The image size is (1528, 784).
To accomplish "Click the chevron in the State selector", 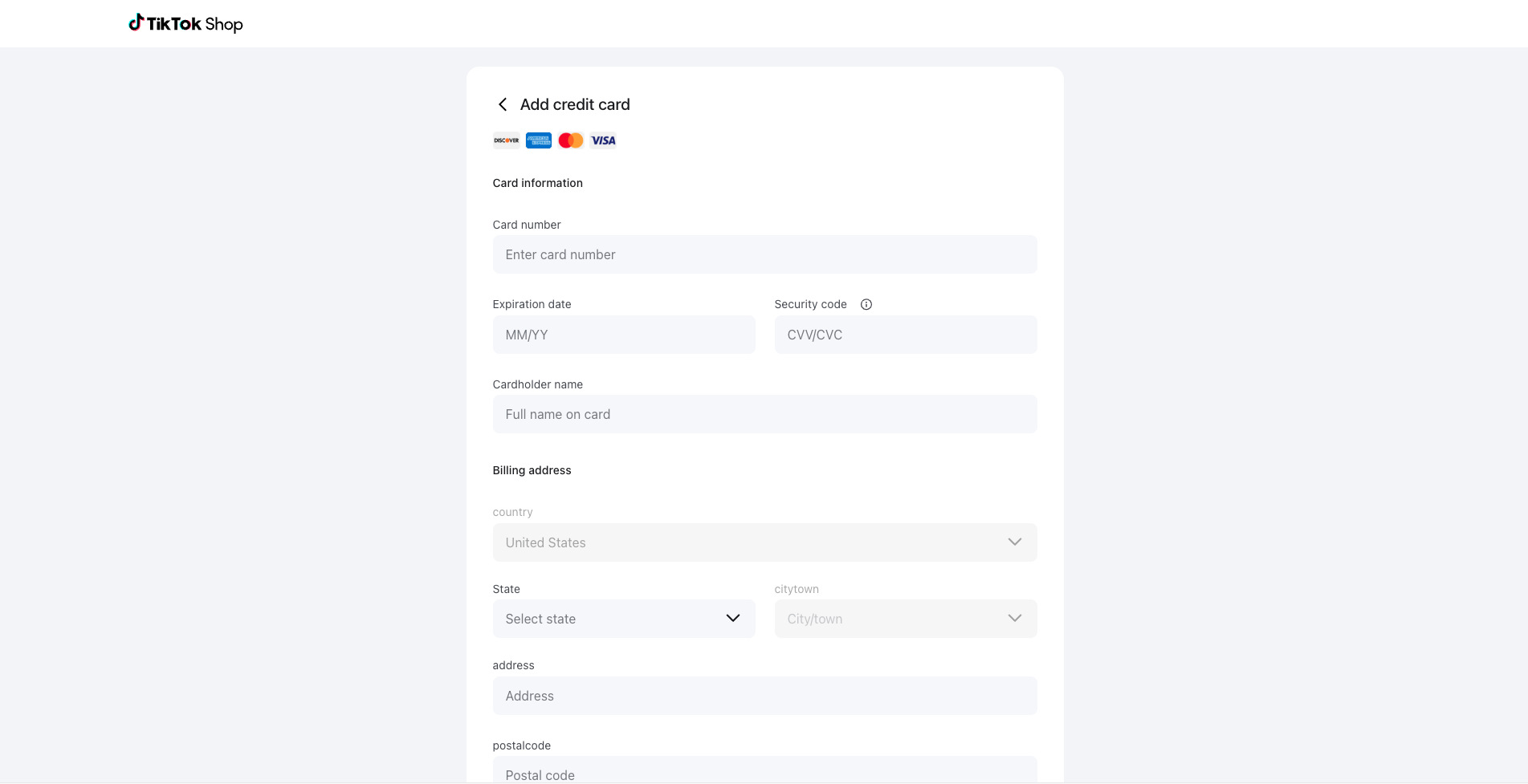I will 732,618.
